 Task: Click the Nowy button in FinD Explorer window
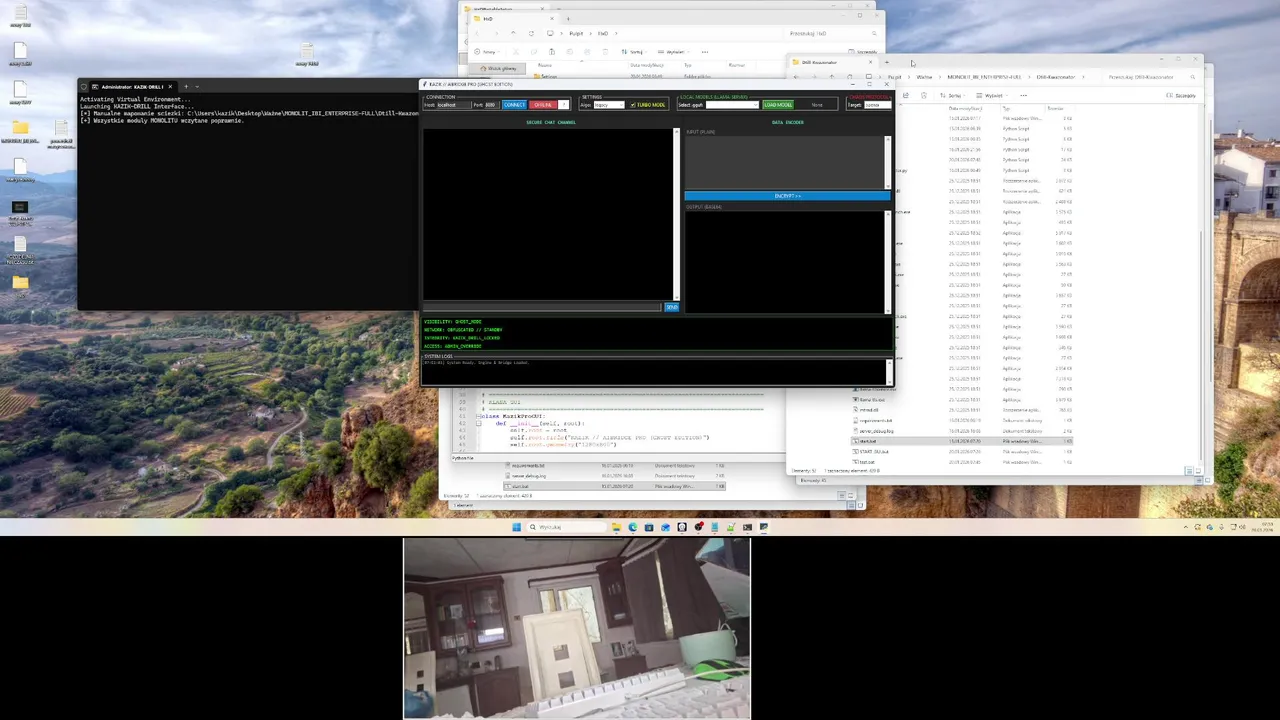tap(486, 52)
